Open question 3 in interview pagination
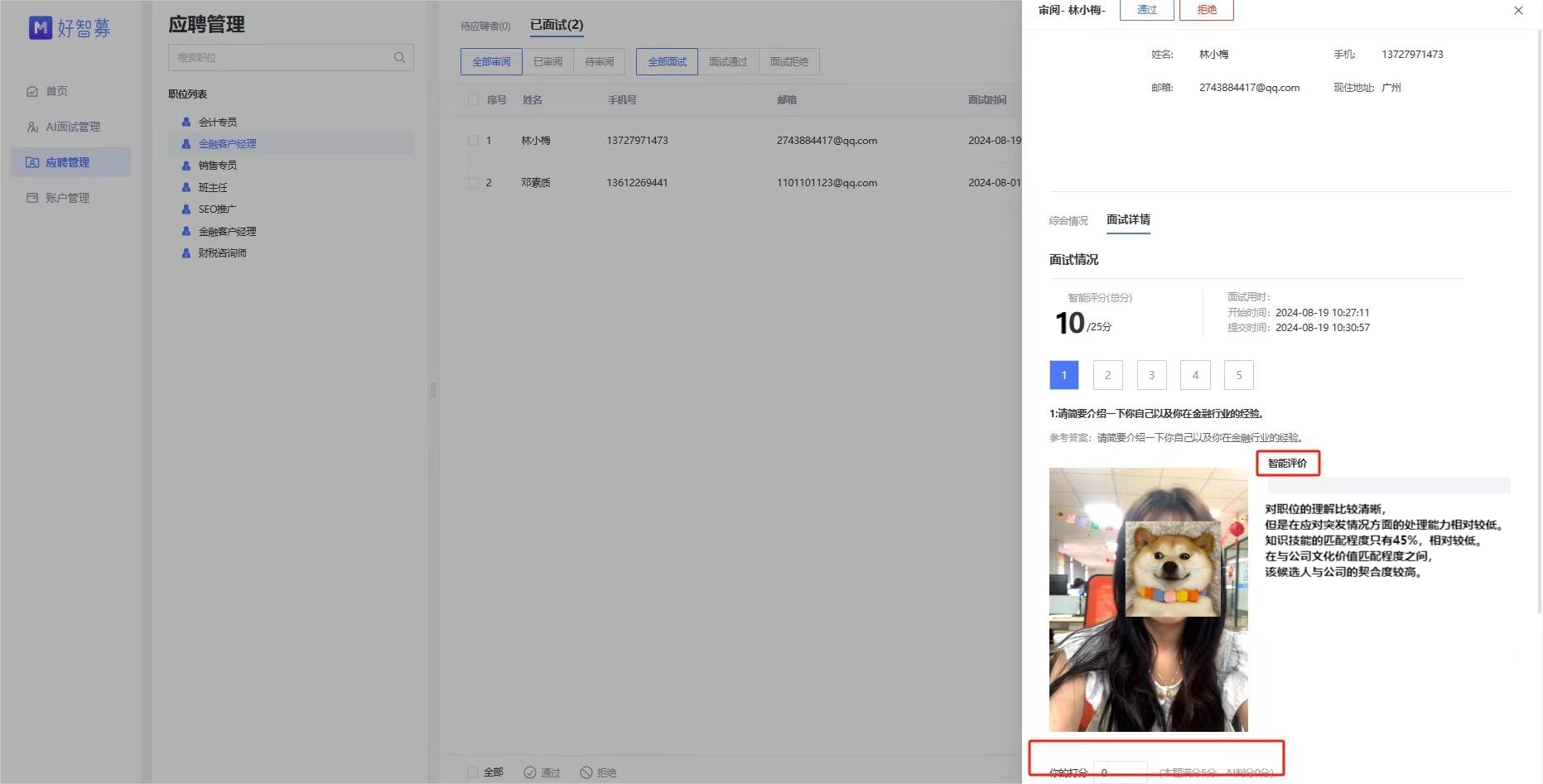Screen dimensions: 1543x784 pos(1151,374)
